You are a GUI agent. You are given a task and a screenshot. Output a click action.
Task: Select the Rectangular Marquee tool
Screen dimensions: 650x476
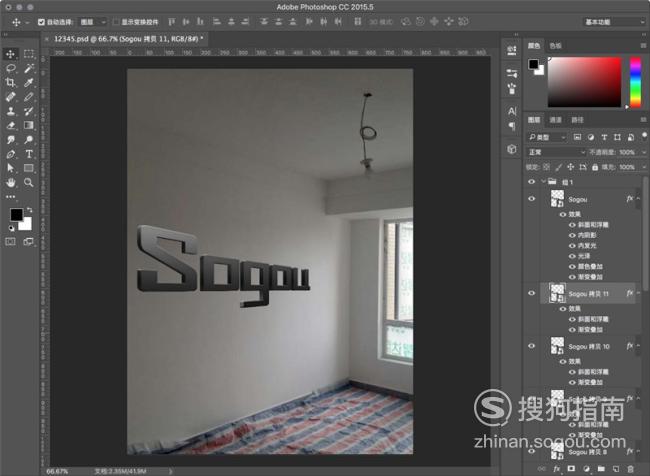(x=29, y=54)
